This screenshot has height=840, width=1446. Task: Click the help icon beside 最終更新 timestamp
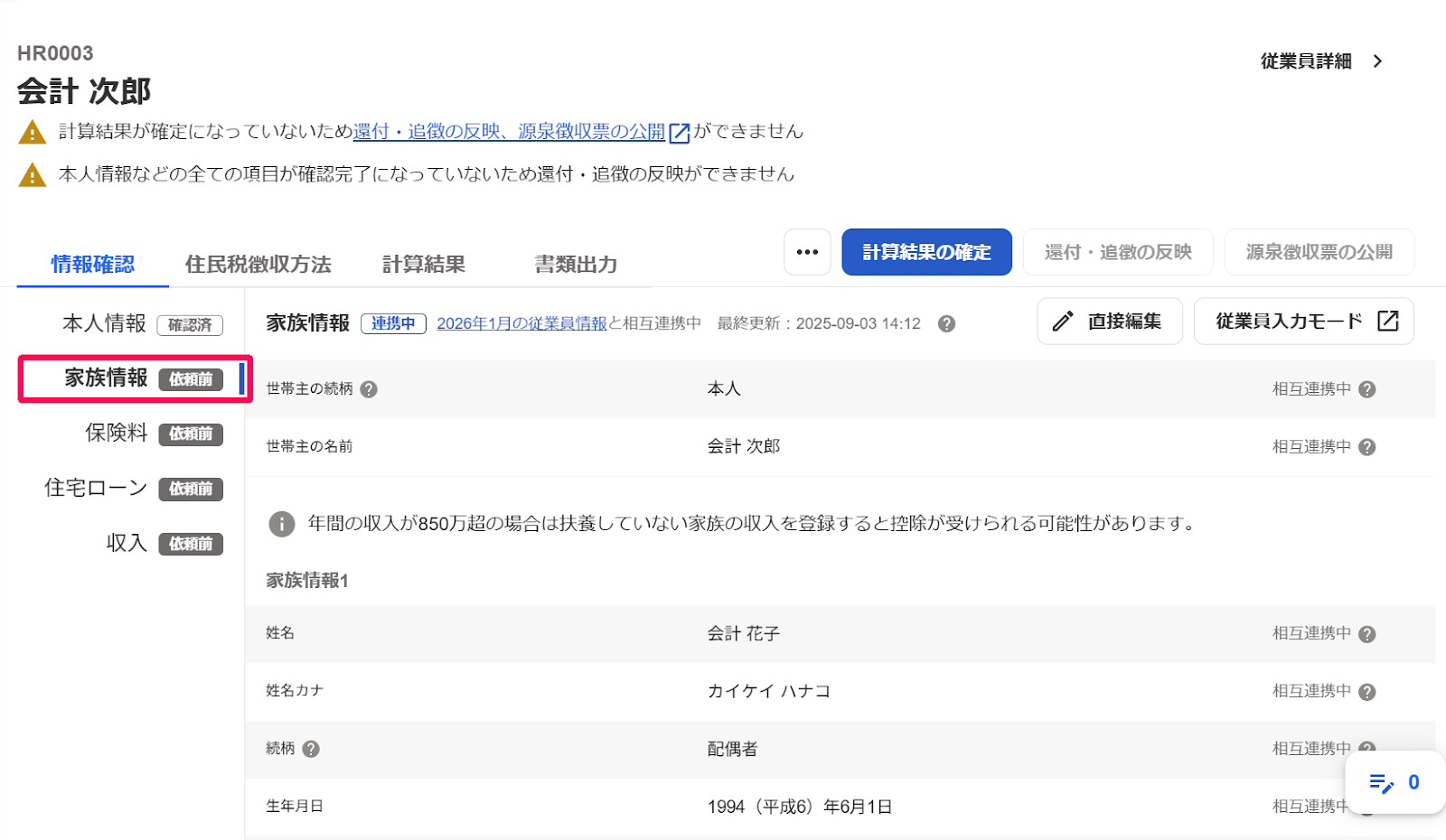[946, 323]
